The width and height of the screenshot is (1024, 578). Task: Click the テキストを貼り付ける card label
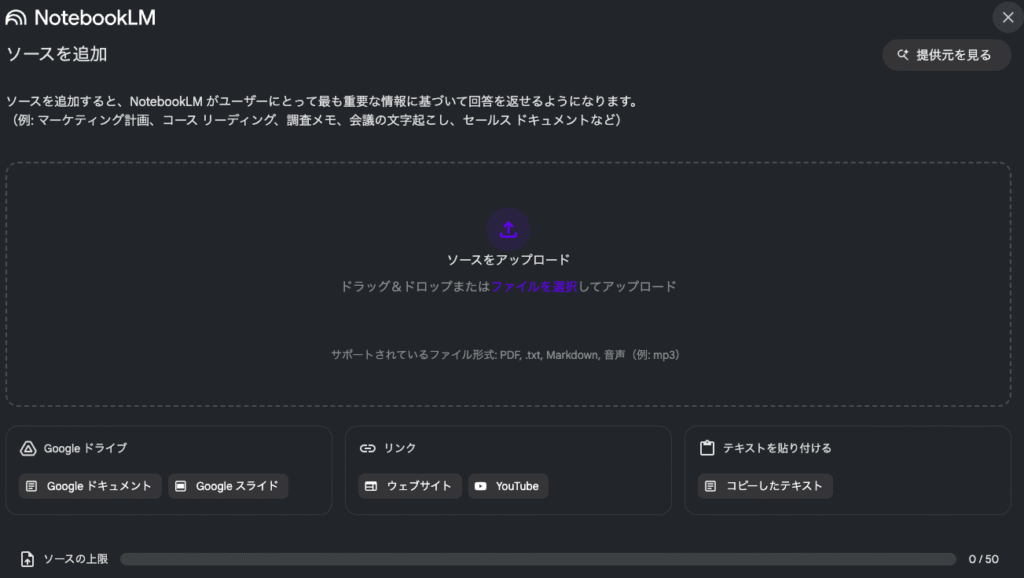[777, 448]
